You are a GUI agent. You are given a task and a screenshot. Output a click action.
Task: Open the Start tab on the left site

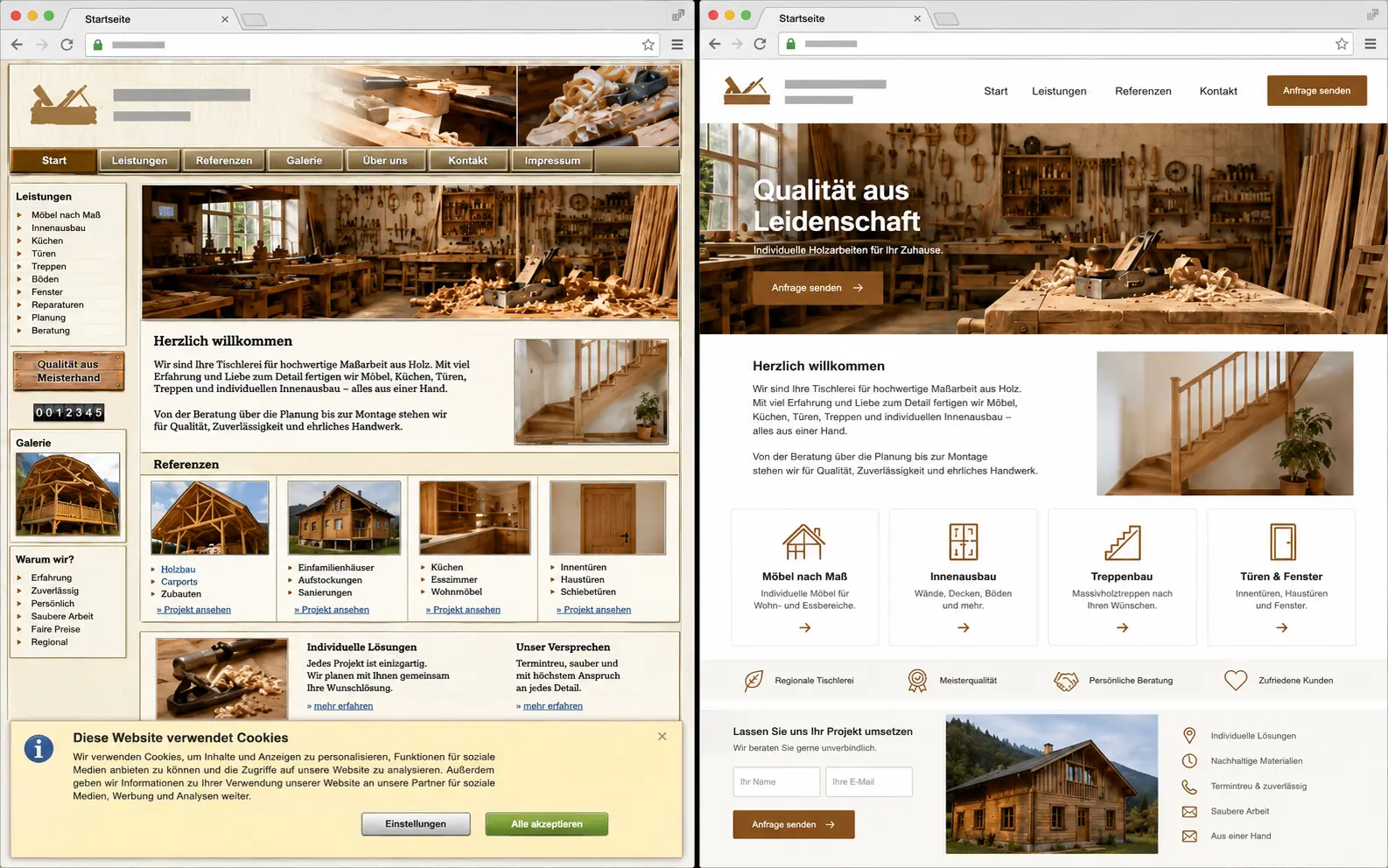point(54,160)
